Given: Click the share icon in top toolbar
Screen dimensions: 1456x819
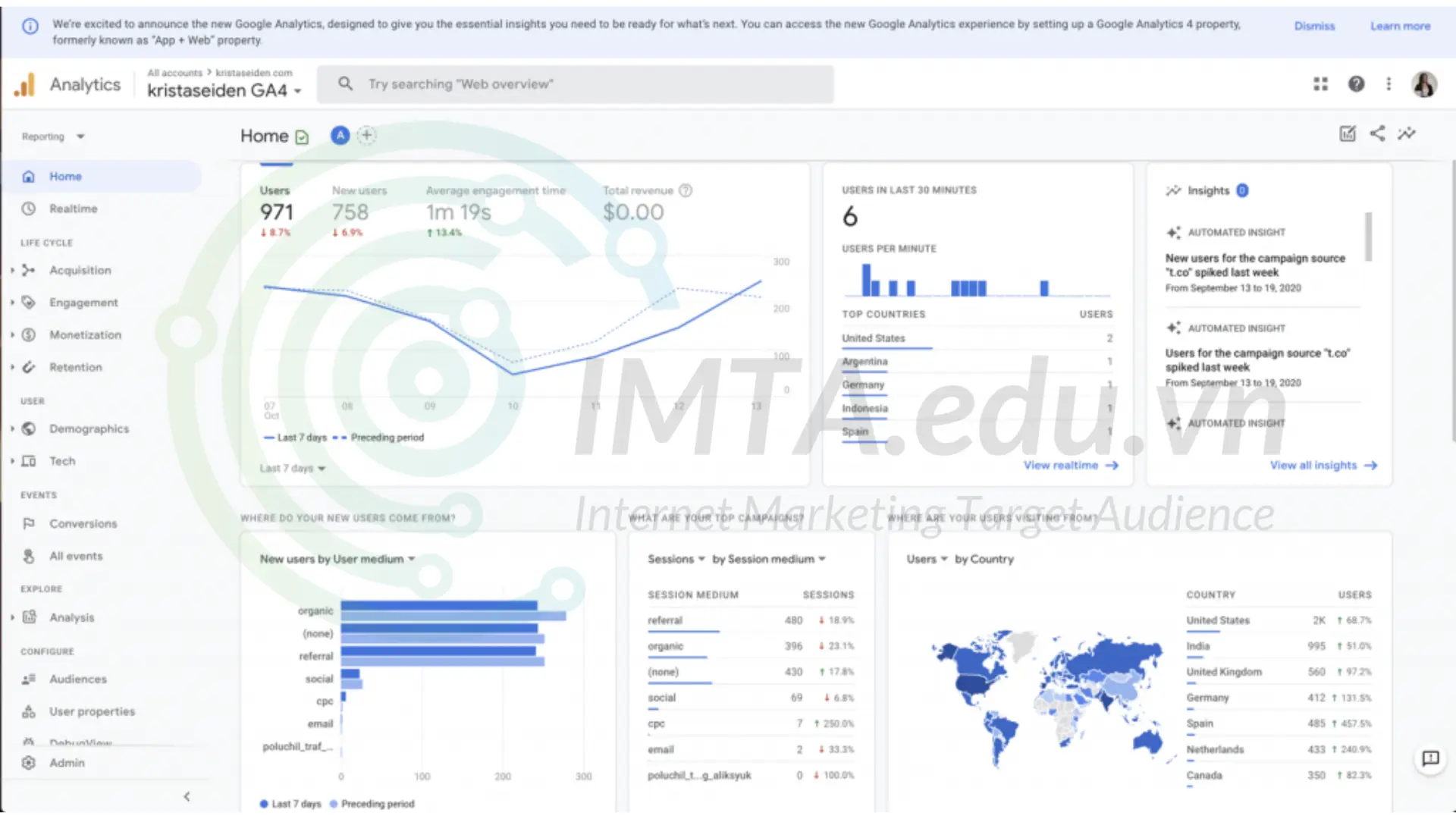Looking at the screenshot, I should 1378,134.
